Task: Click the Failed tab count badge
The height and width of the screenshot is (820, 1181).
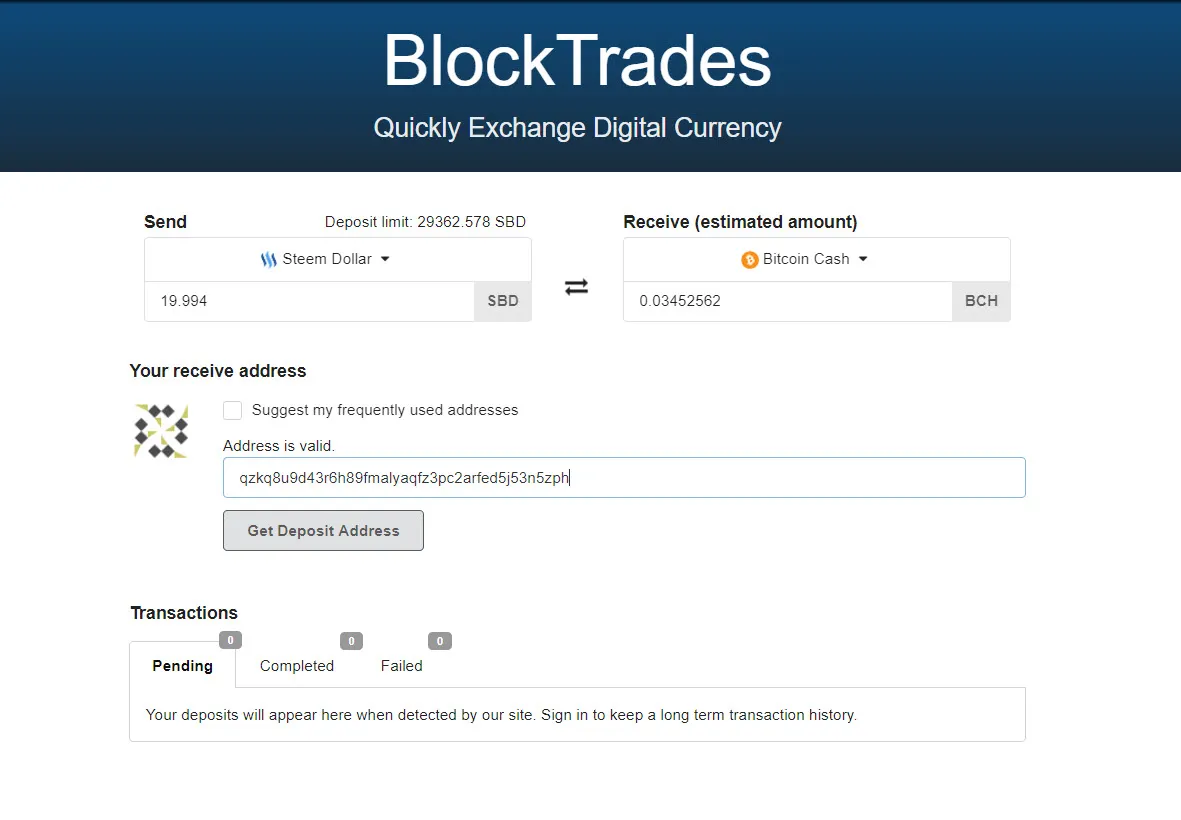Action: [x=440, y=641]
